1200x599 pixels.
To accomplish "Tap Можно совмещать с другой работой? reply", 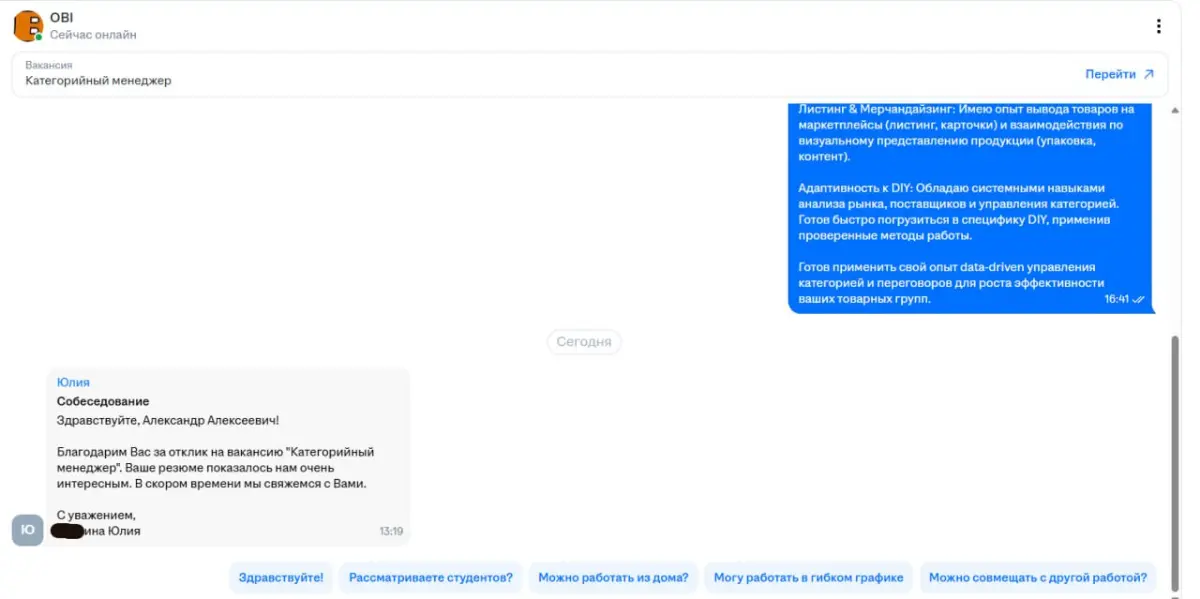I will click(x=1037, y=577).
